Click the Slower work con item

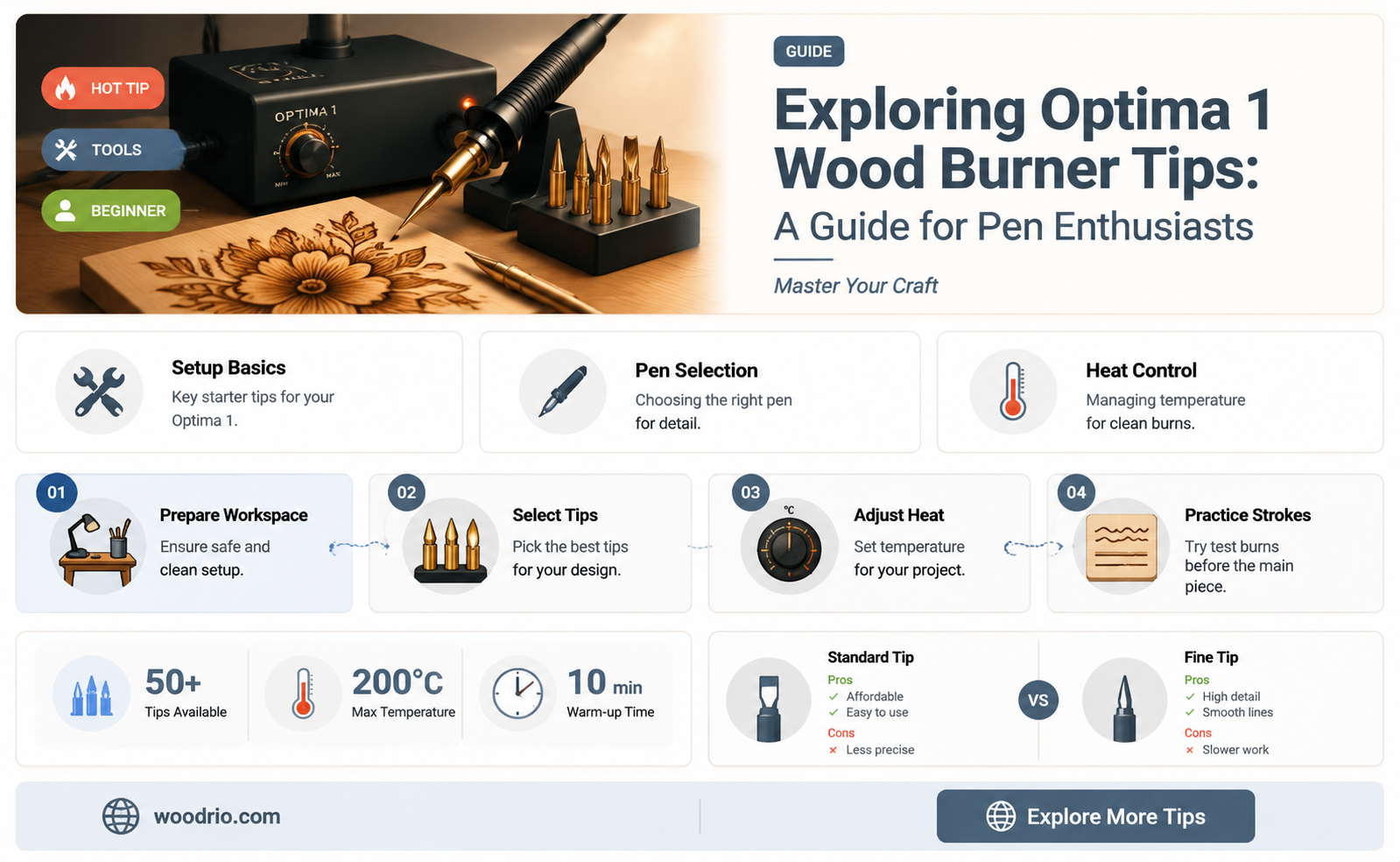coord(1227,750)
